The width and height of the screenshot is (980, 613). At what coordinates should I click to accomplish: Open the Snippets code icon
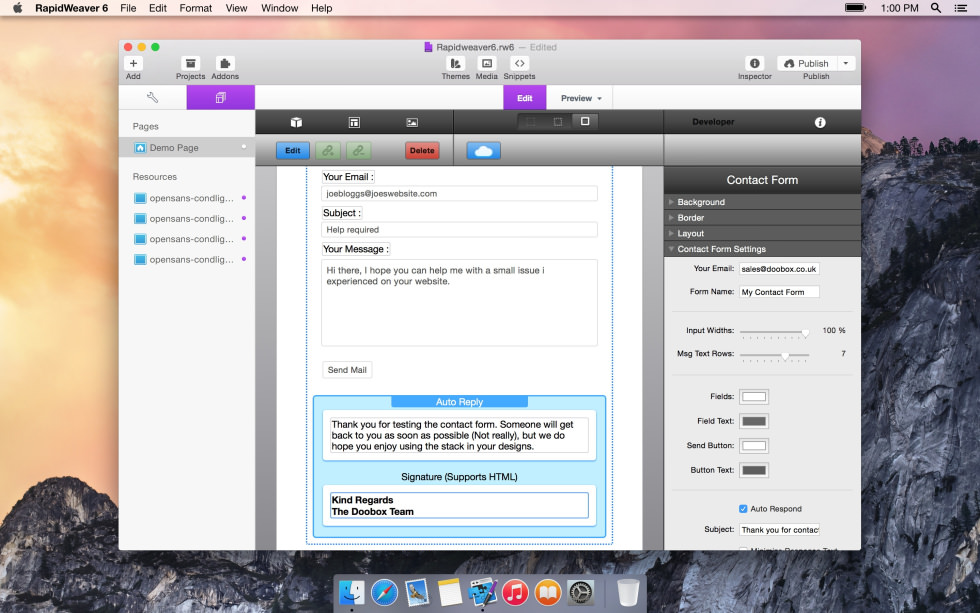(x=519, y=63)
